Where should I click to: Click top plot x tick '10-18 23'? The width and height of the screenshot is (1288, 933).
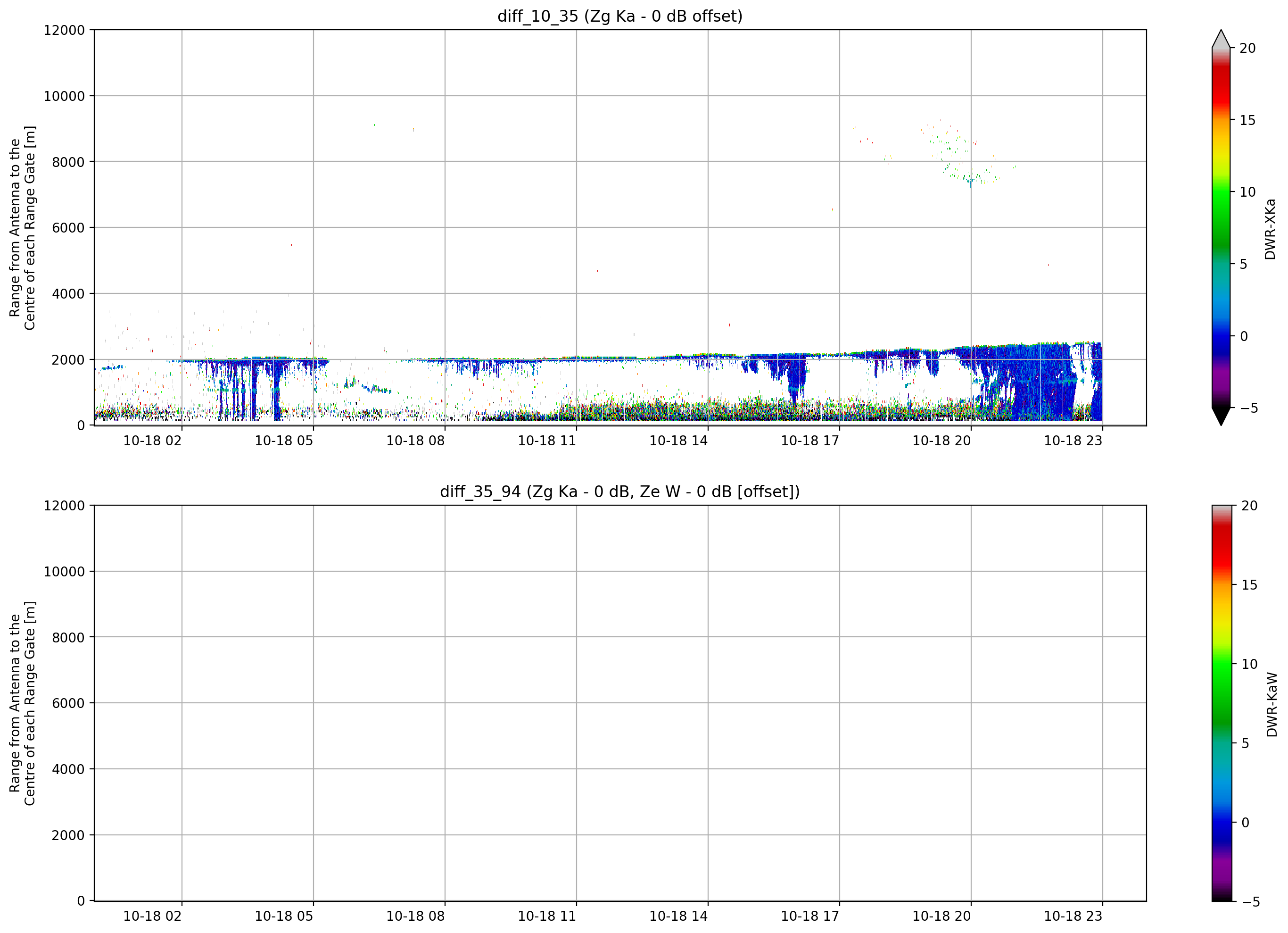[x=1073, y=441]
